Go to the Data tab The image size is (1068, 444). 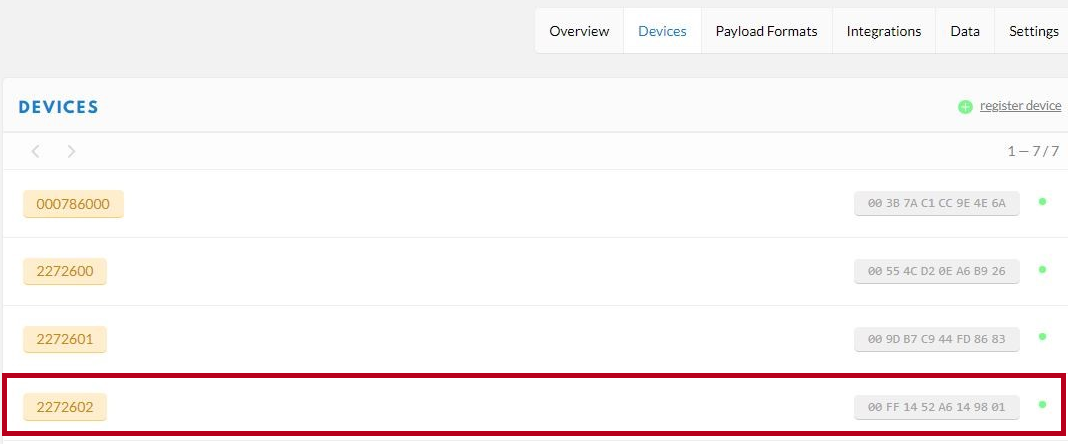(964, 31)
